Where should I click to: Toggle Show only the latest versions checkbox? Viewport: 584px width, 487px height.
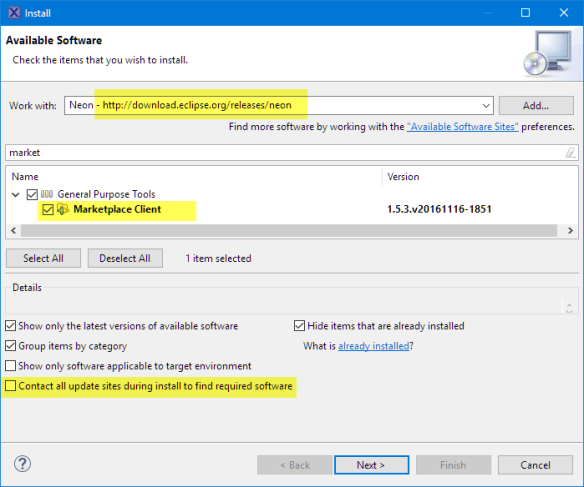click(10, 326)
